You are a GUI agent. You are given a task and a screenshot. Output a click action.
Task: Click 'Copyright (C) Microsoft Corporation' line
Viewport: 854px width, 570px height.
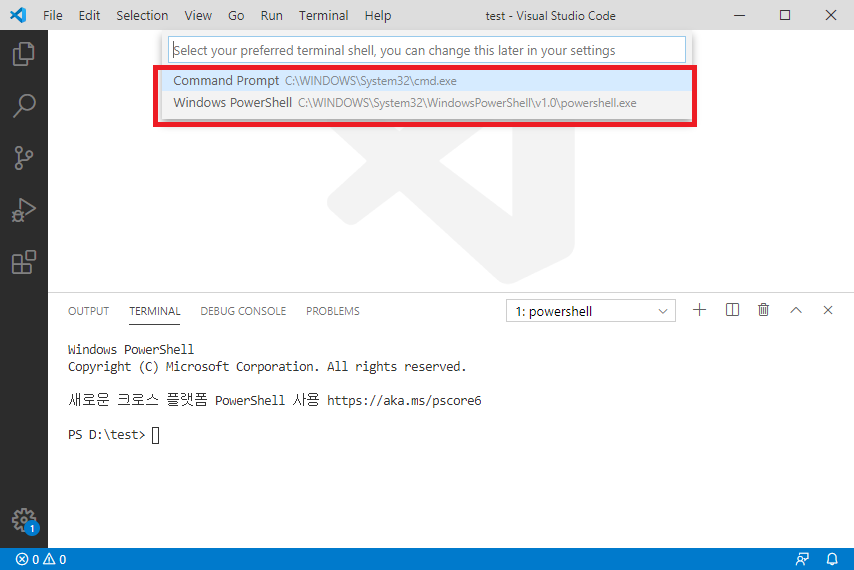(x=267, y=367)
